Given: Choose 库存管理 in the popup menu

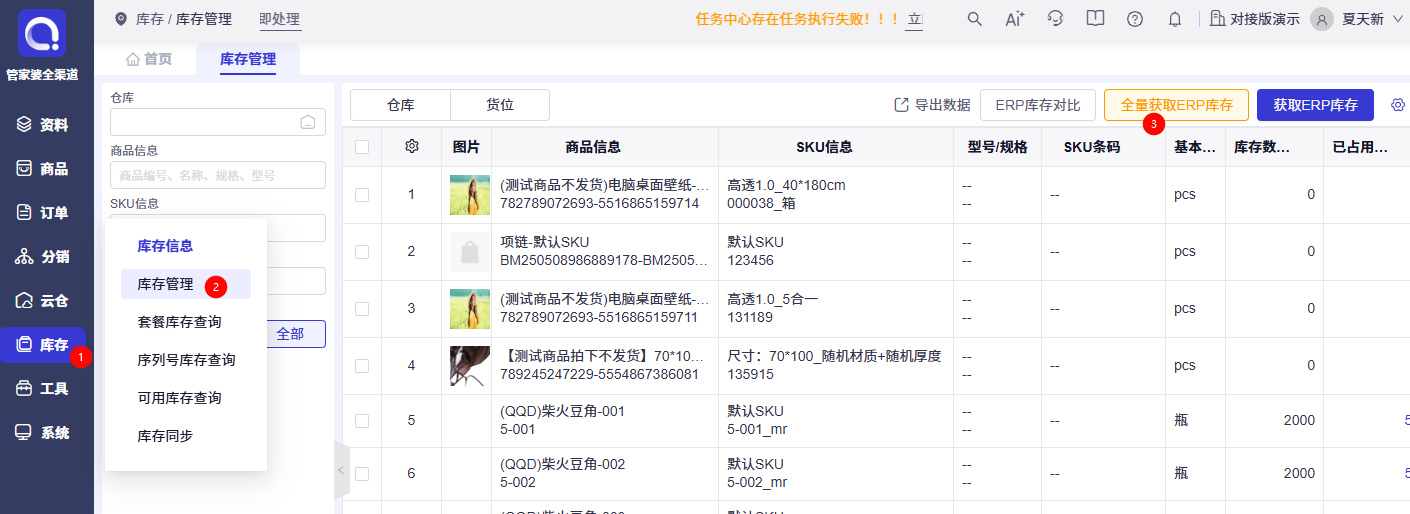Looking at the screenshot, I should click(x=186, y=284).
